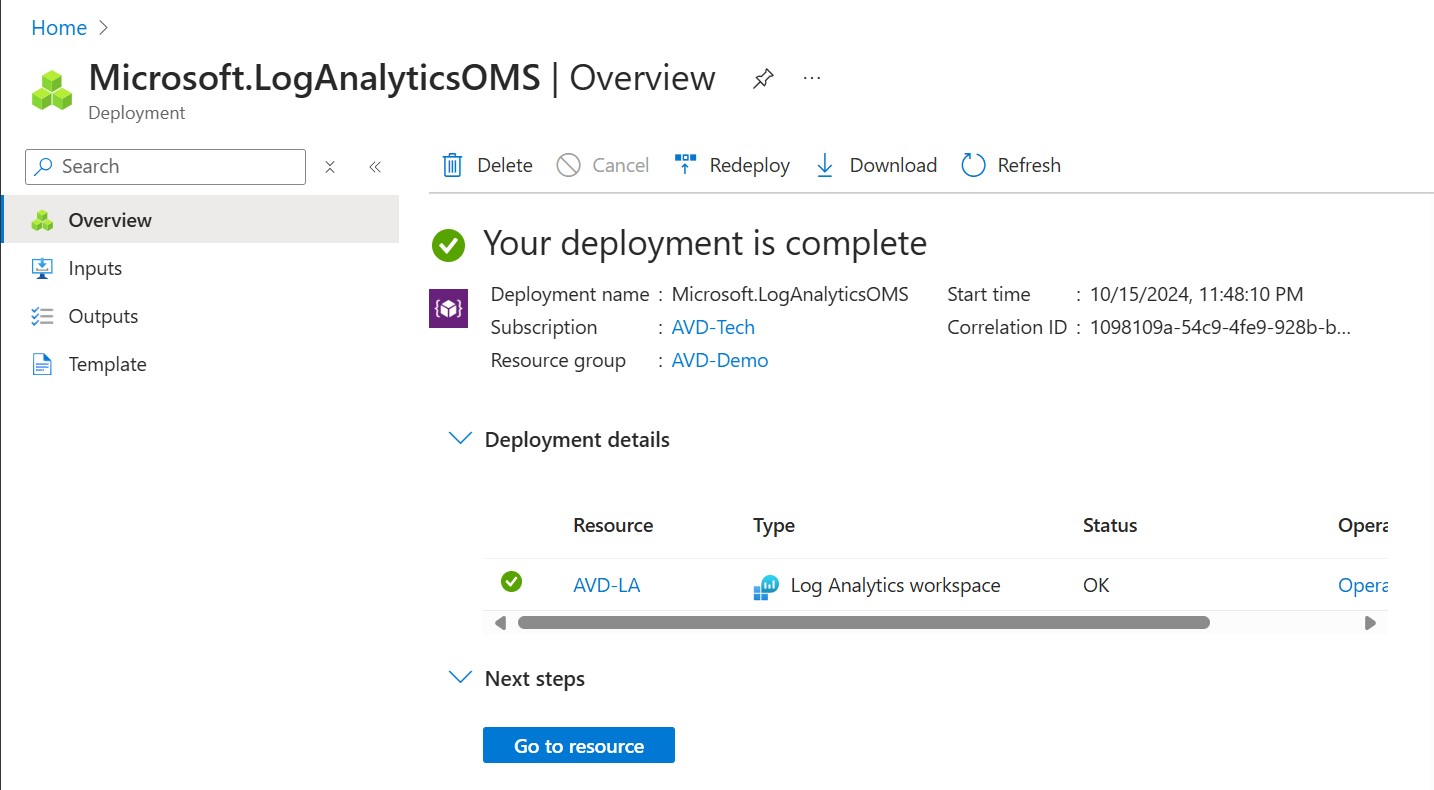Screen dimensions: 1434x790
Task: Click the Download arrow icon
Action: point(825,165)
